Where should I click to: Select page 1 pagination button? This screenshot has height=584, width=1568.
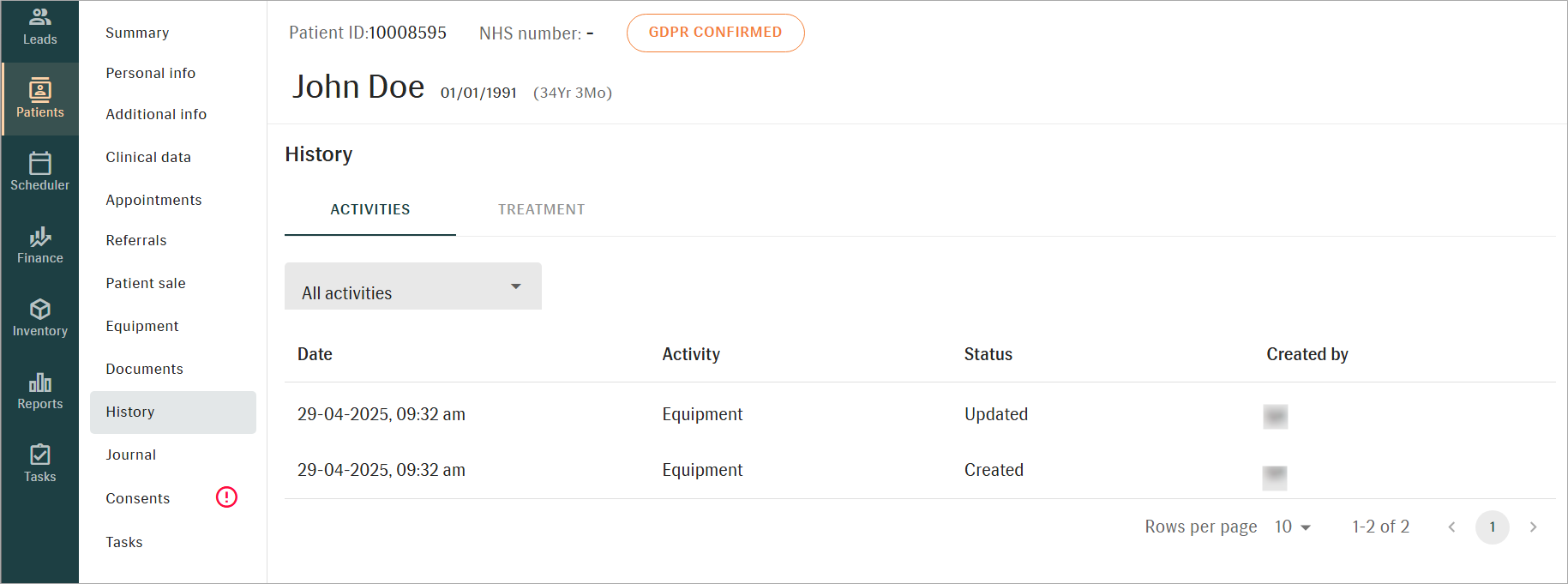1492,527
